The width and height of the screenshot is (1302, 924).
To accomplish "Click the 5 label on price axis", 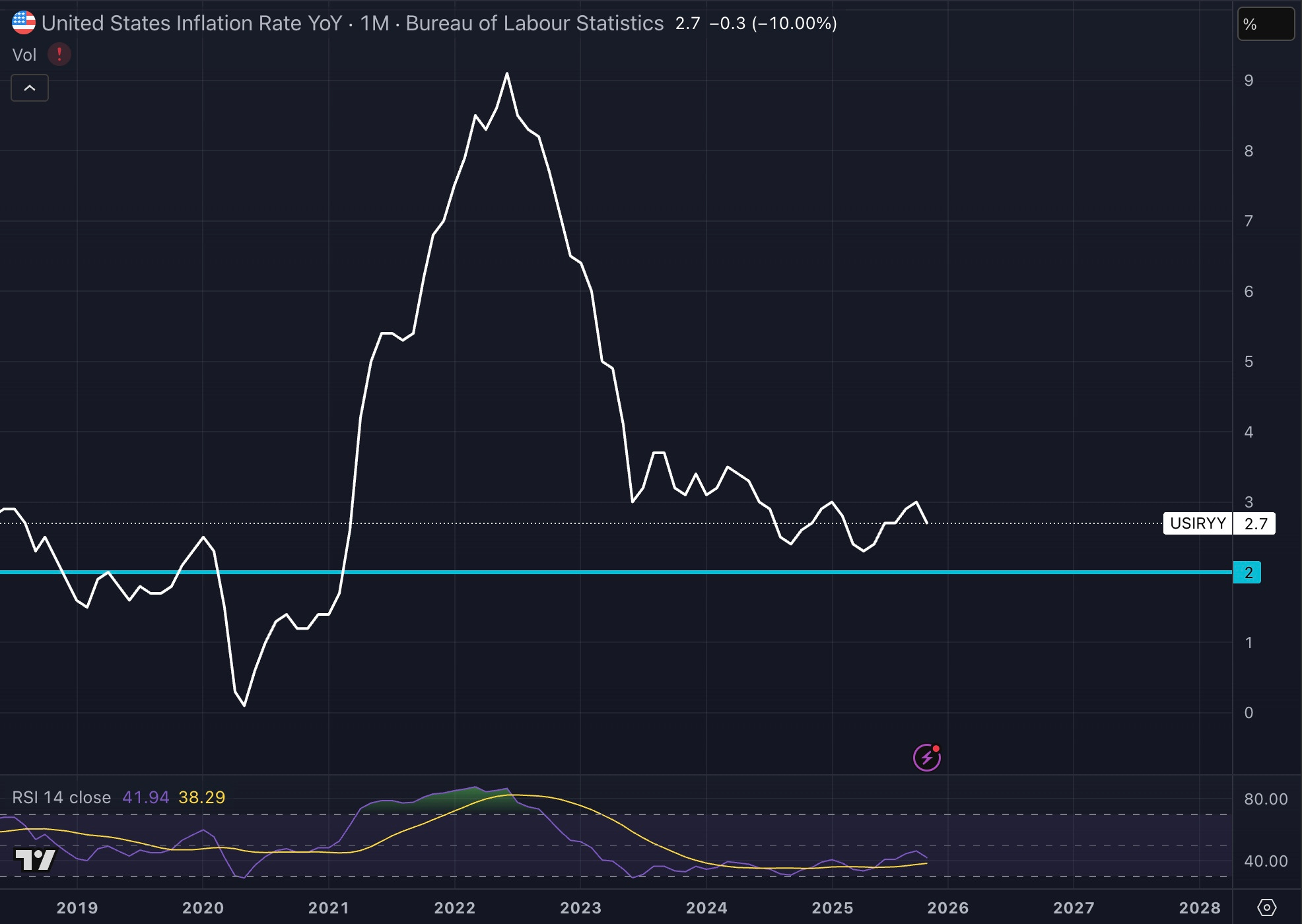I will (1249, 362).
